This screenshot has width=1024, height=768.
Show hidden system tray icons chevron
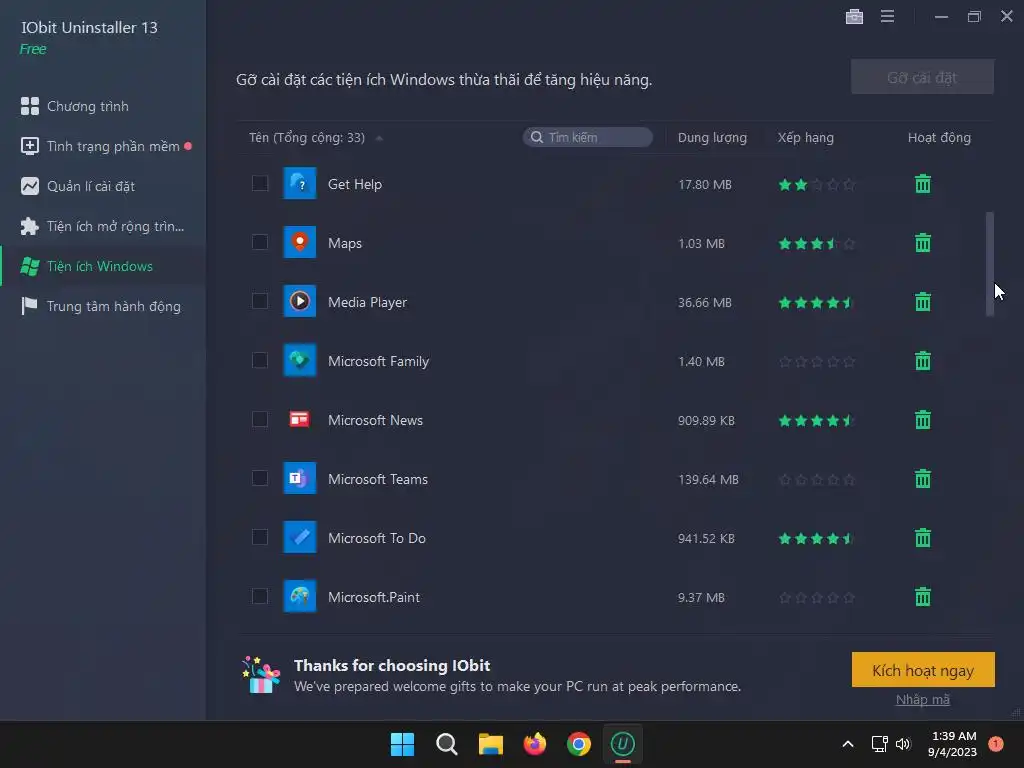click(848, 744)
